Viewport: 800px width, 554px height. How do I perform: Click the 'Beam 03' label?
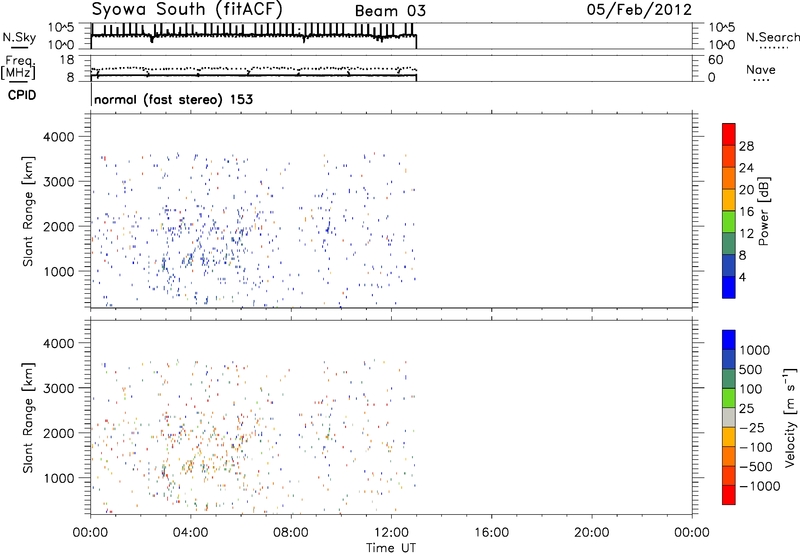click(x=390, y=11)
